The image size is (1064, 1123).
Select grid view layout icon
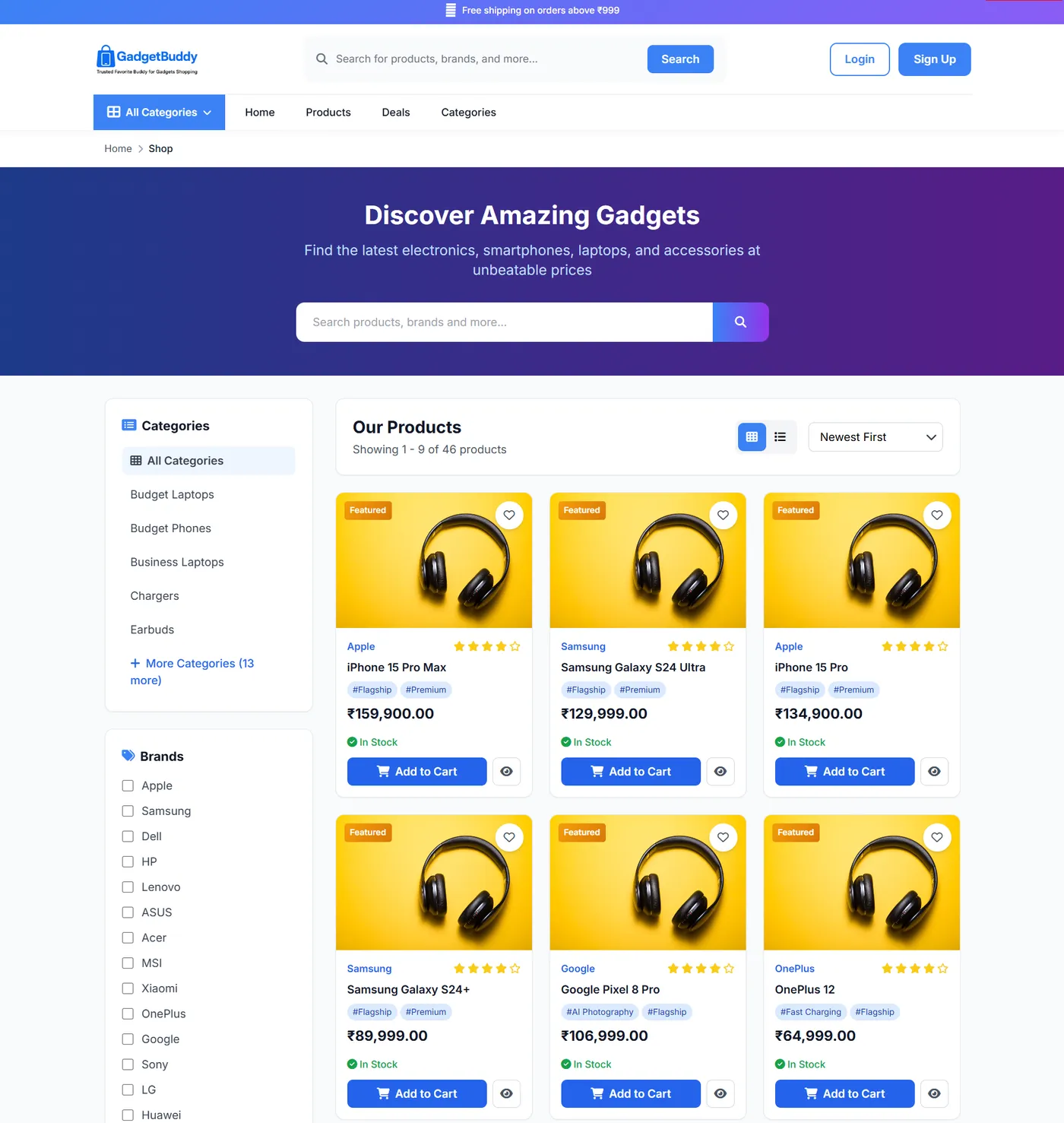pos(752,436)
